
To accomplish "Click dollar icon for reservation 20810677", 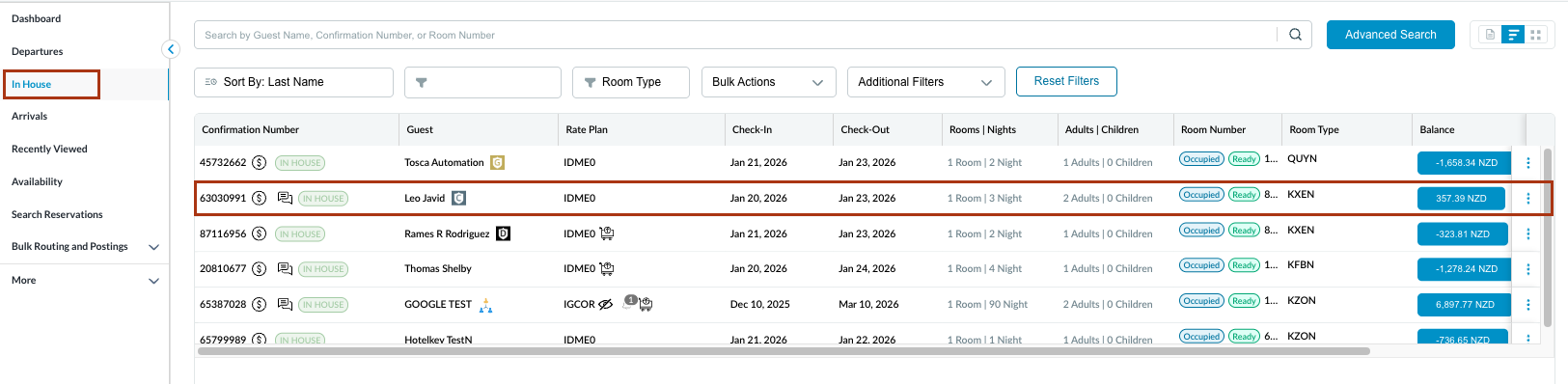I will tap(259, 269).
